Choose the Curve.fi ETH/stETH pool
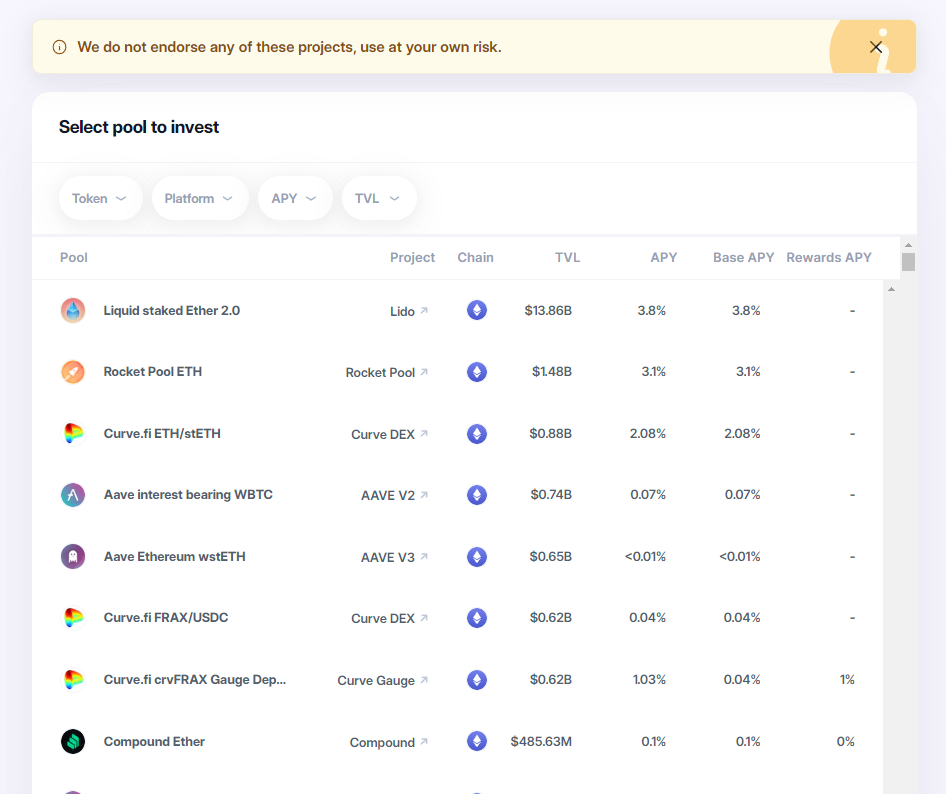Viewport: 946px width, 794px height. [162, 434]
